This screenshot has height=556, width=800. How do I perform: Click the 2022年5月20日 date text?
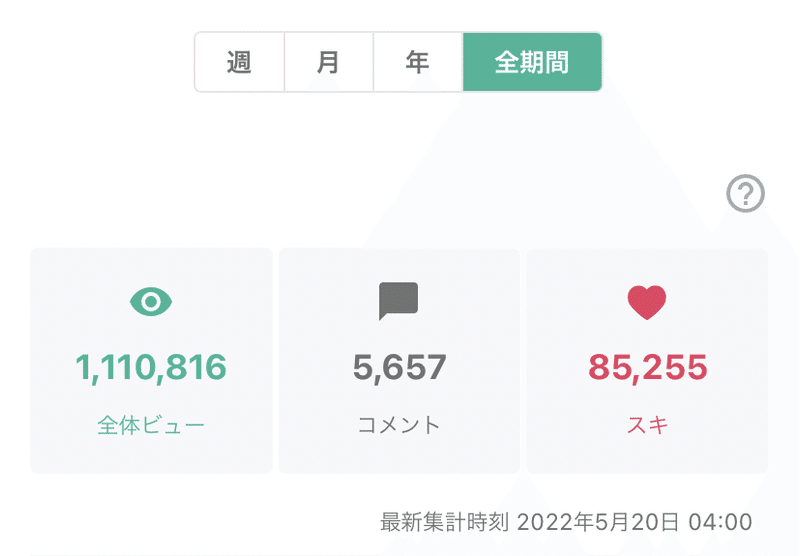598,522
